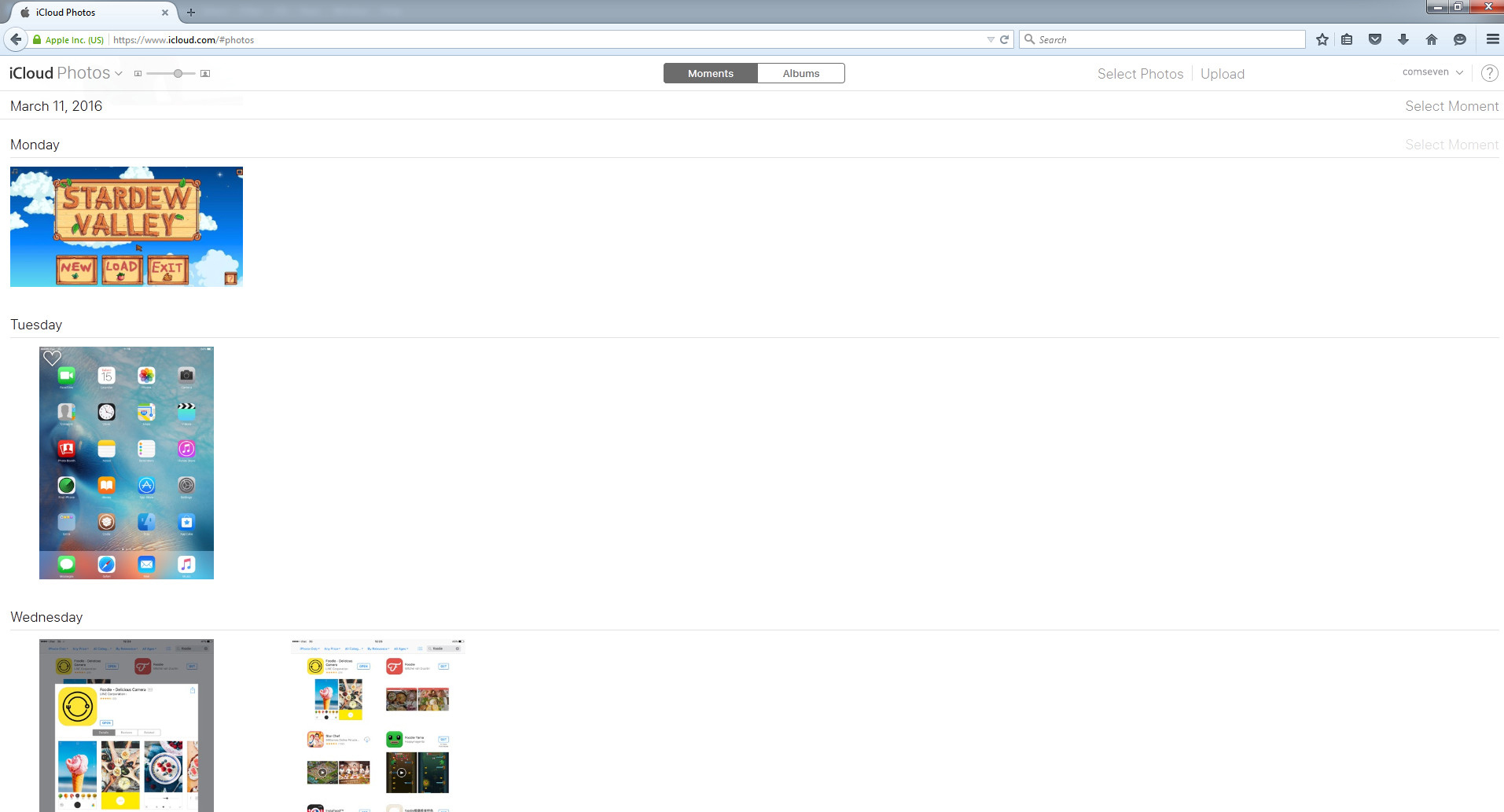Reload the page using refresh icon
The width and height of the screenshot is (1504, 812).
tap(1004, 39)
